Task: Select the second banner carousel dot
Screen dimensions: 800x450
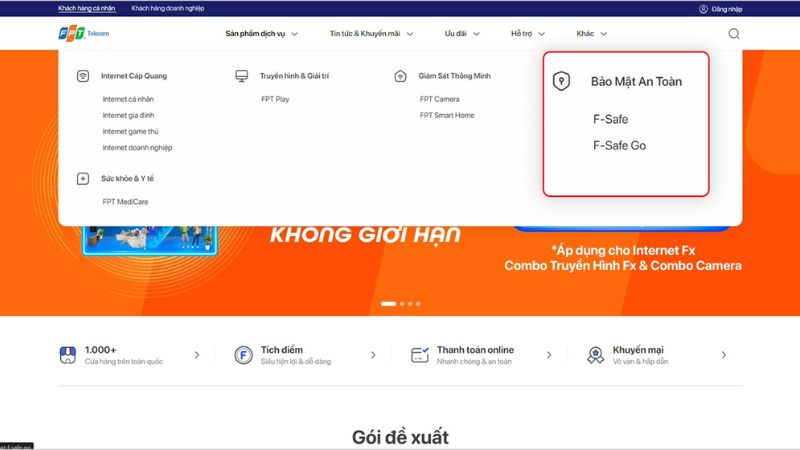Action: [402, 304]
